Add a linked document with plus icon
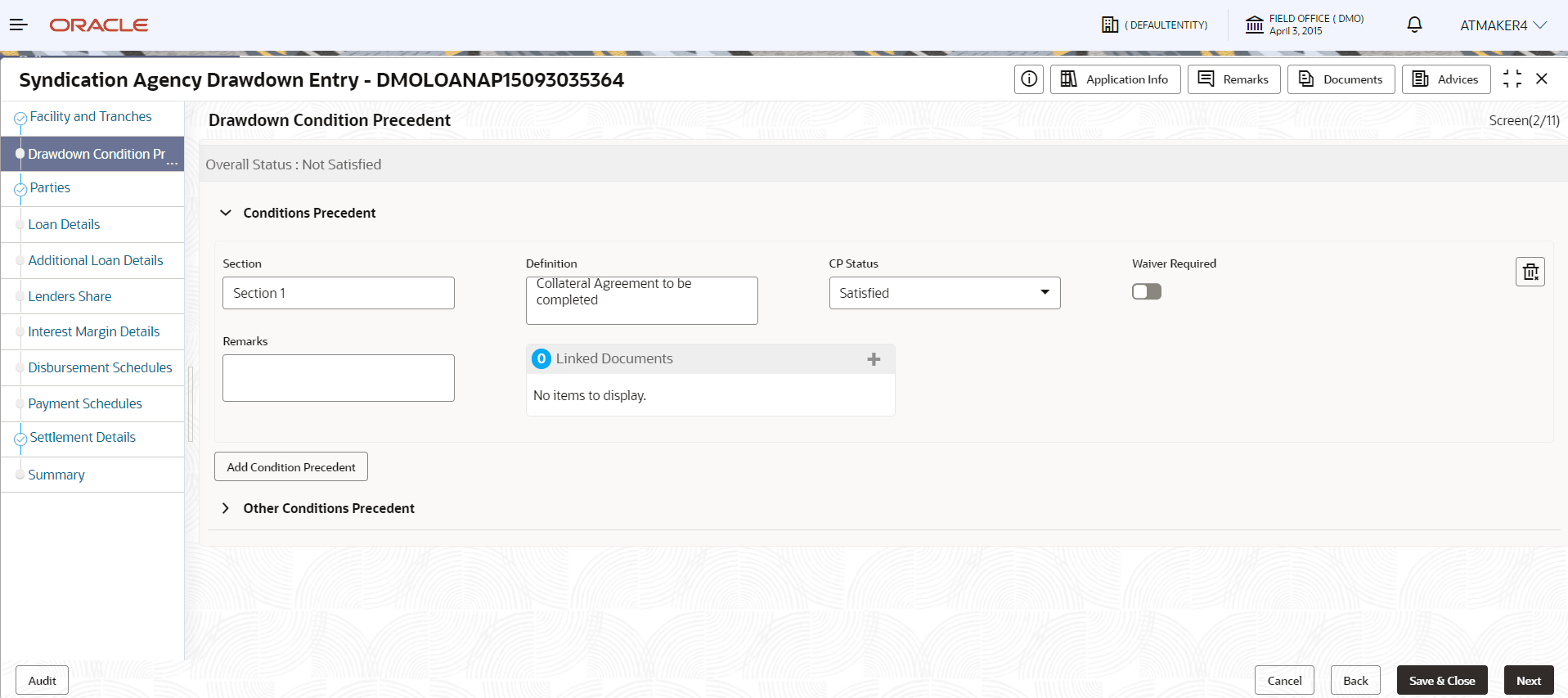Image resolution: width=1568 pixels, height=698 pixels. tap(874, 359)
